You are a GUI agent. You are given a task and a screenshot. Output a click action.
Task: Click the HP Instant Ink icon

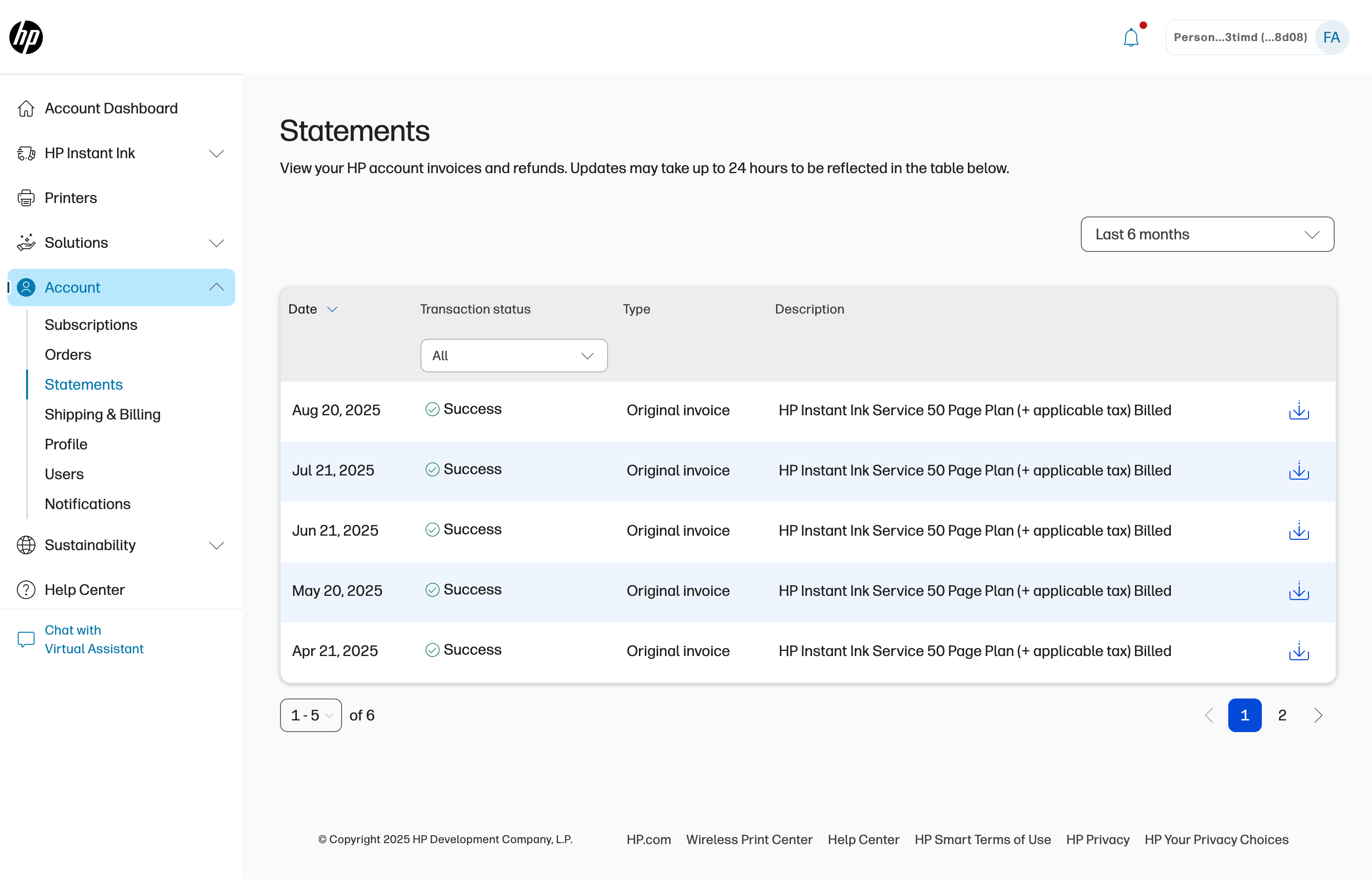click(26, 153)
